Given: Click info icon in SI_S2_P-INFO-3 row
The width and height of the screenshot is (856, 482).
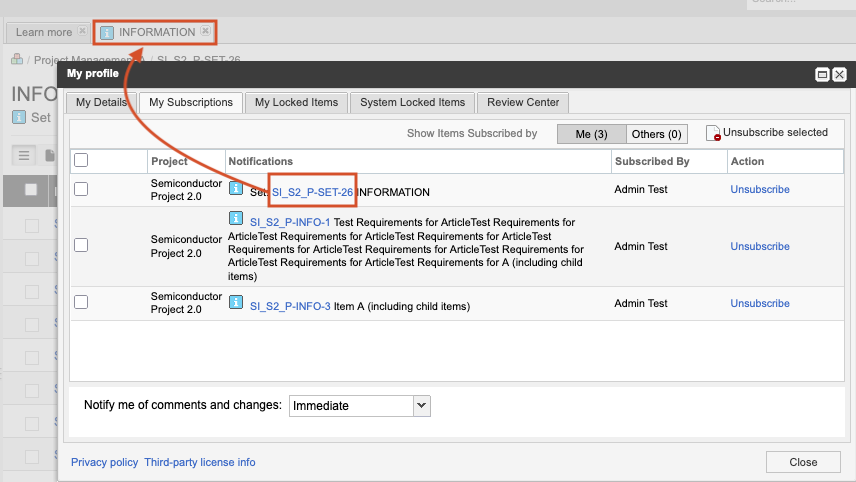Looking at the screenshot, I should click(235, 302).
